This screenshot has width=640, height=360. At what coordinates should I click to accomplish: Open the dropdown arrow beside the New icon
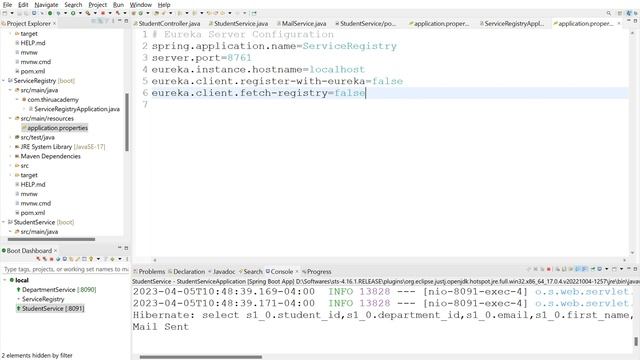point(12,13)
